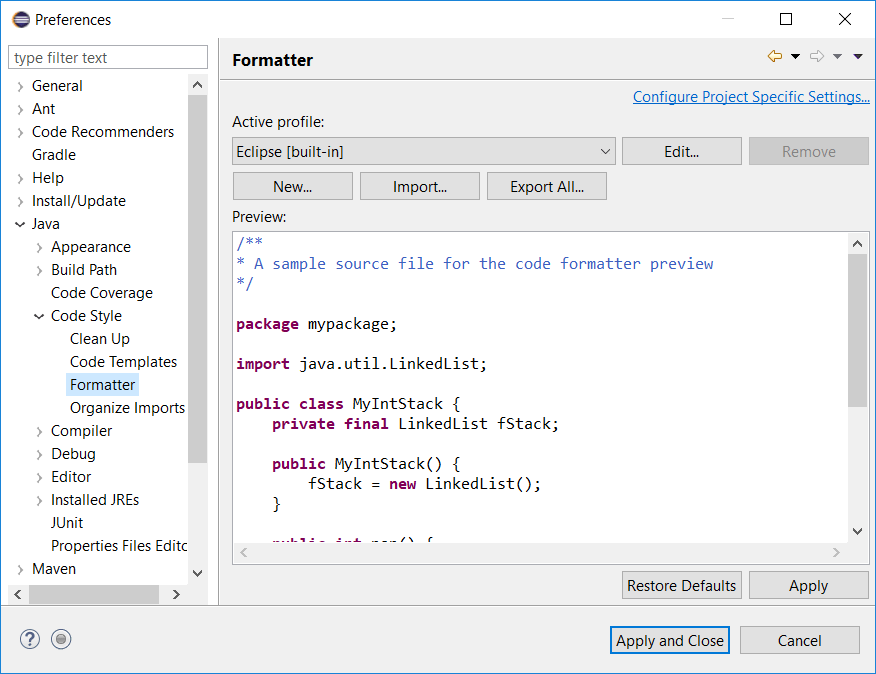
Task: Open the view menu triangle at top right
Action: [858, 57]
